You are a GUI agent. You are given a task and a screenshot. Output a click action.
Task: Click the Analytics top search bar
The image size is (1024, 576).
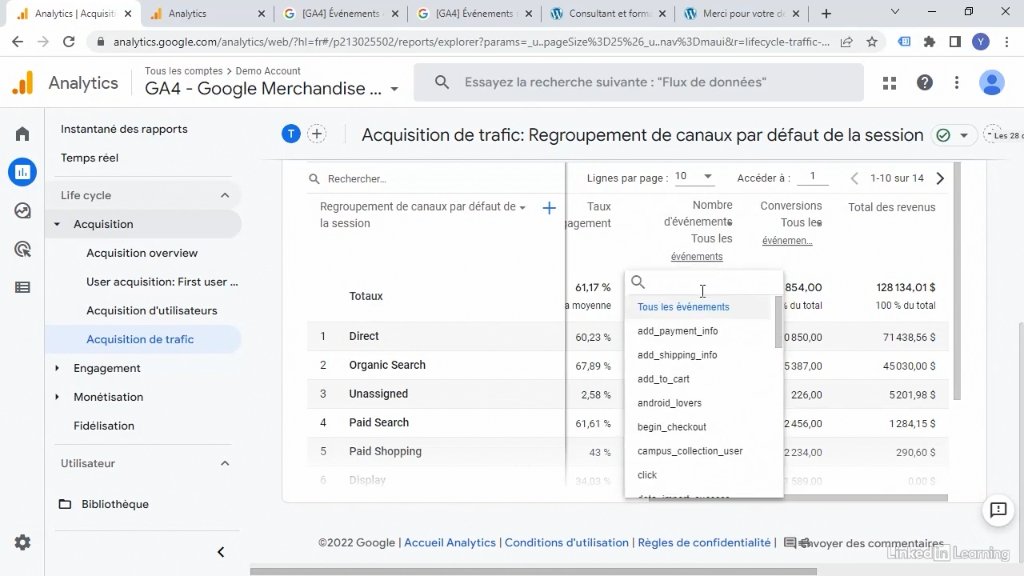point(639,82)
